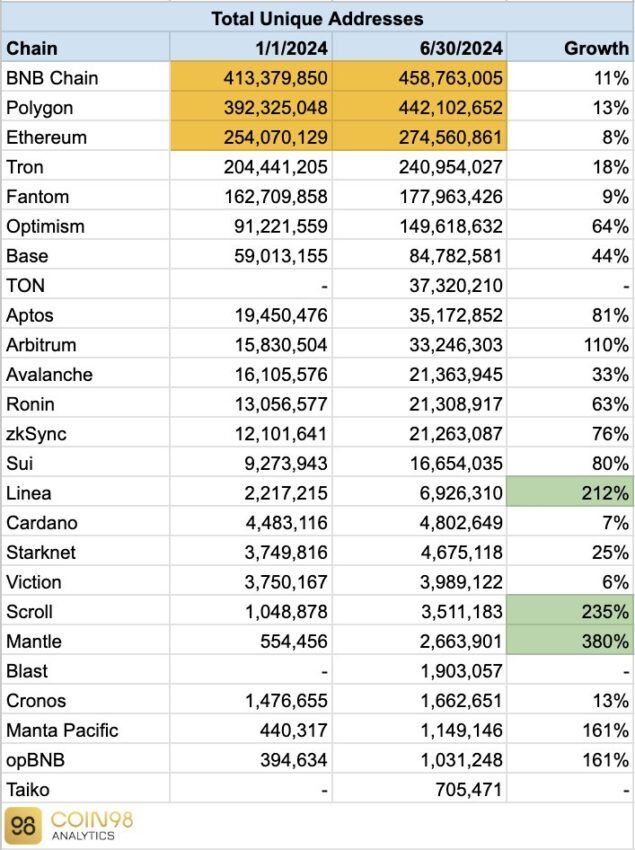Select the Taiko 705,471 cell
635x850 pixels.
pyautogui.click(x=420, y=789)
